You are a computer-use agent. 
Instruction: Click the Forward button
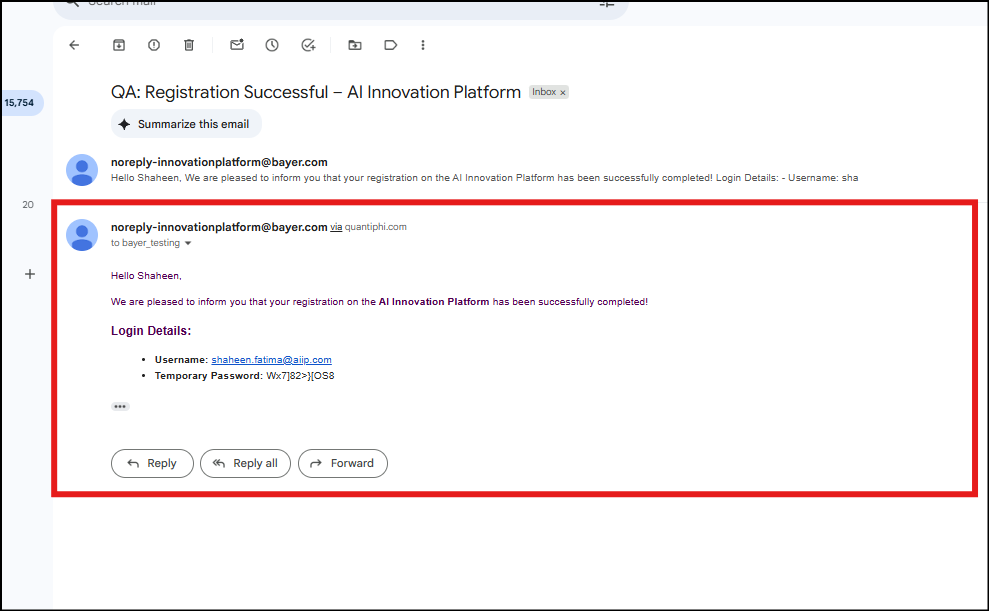(x=342, y=463)
